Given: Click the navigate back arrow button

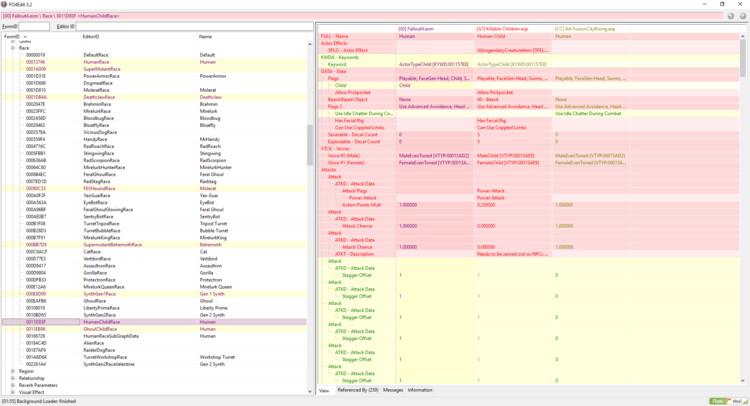Looking at the screenshot, I should click(731, 16).
